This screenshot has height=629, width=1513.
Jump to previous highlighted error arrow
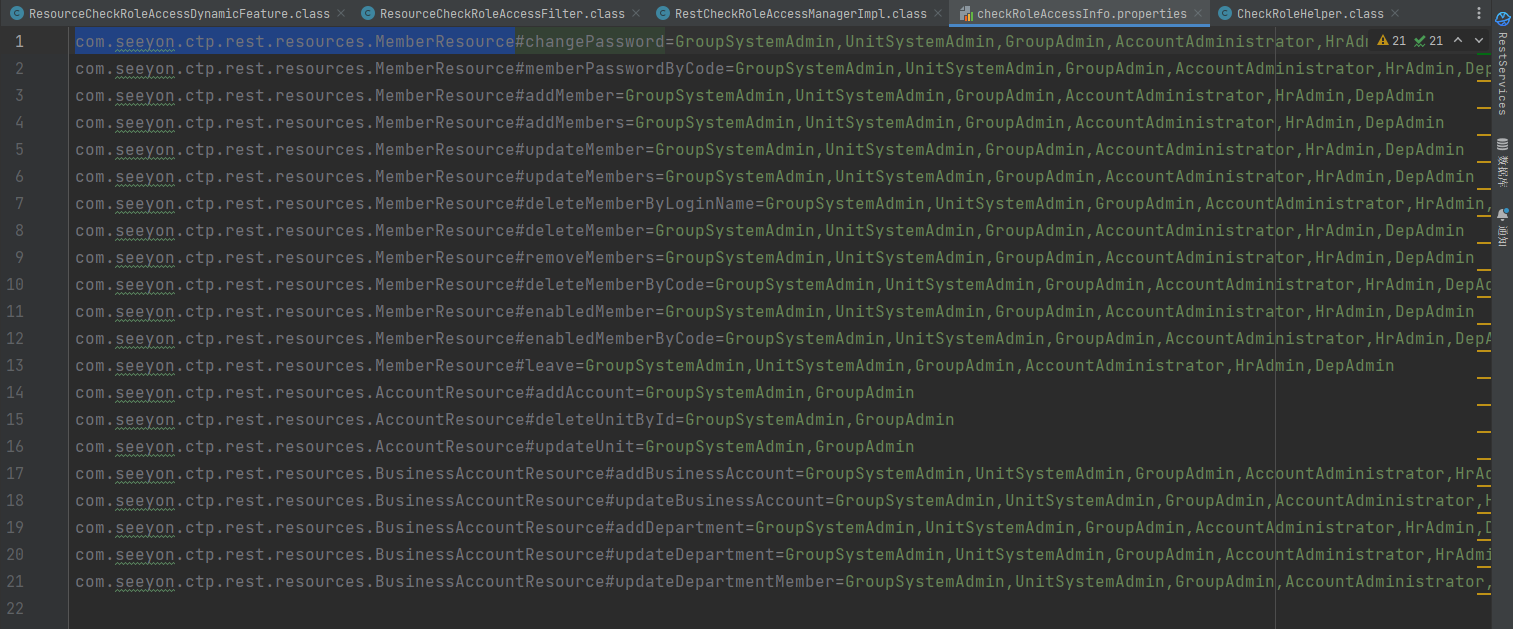(x=1458, y=41)
